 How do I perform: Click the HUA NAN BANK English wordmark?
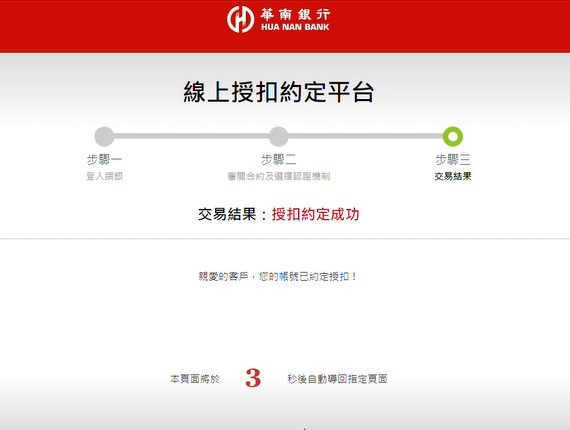point(295,27)
